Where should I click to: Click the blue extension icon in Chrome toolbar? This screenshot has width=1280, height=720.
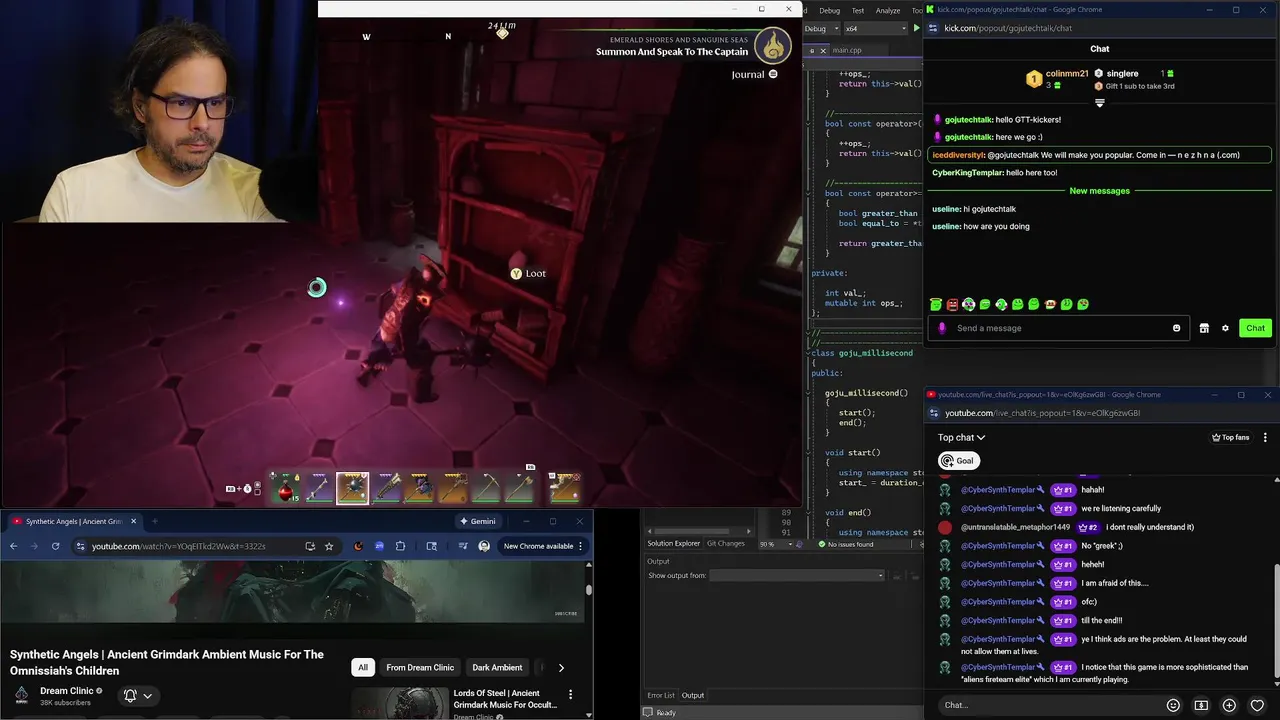pyautogui.click(x=379, y=546)
